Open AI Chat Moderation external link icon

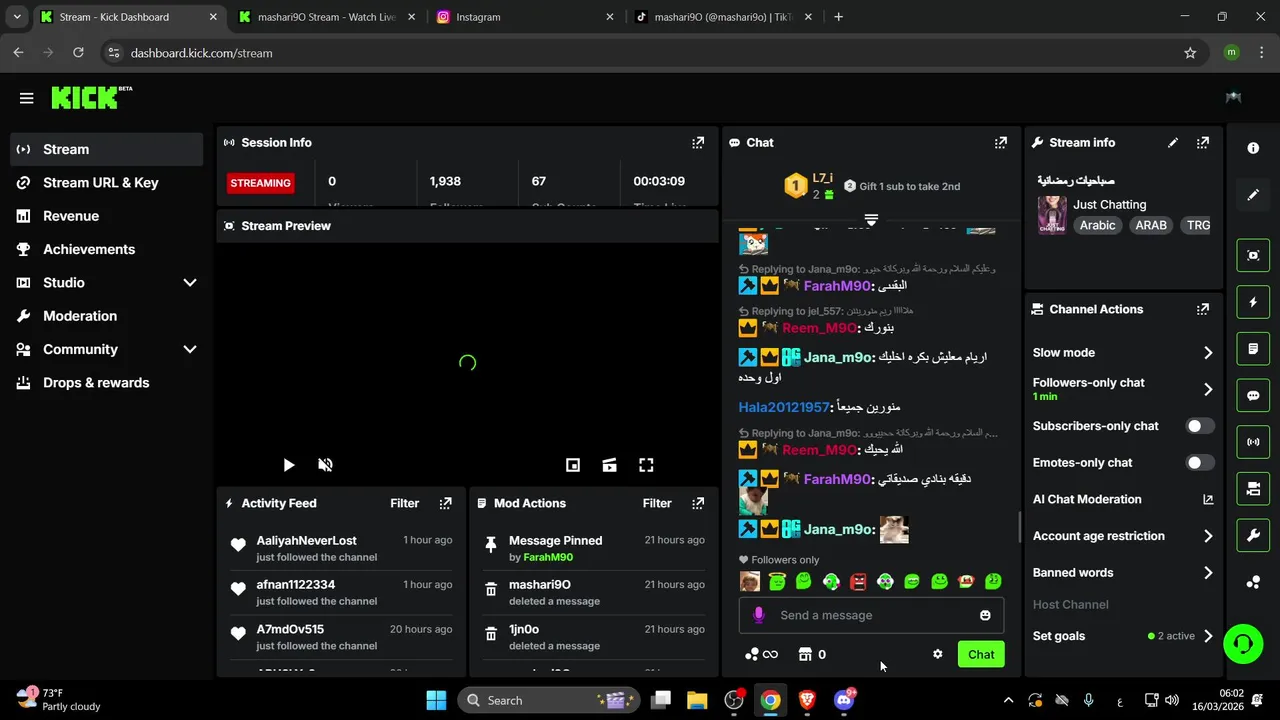[1207, 499]
